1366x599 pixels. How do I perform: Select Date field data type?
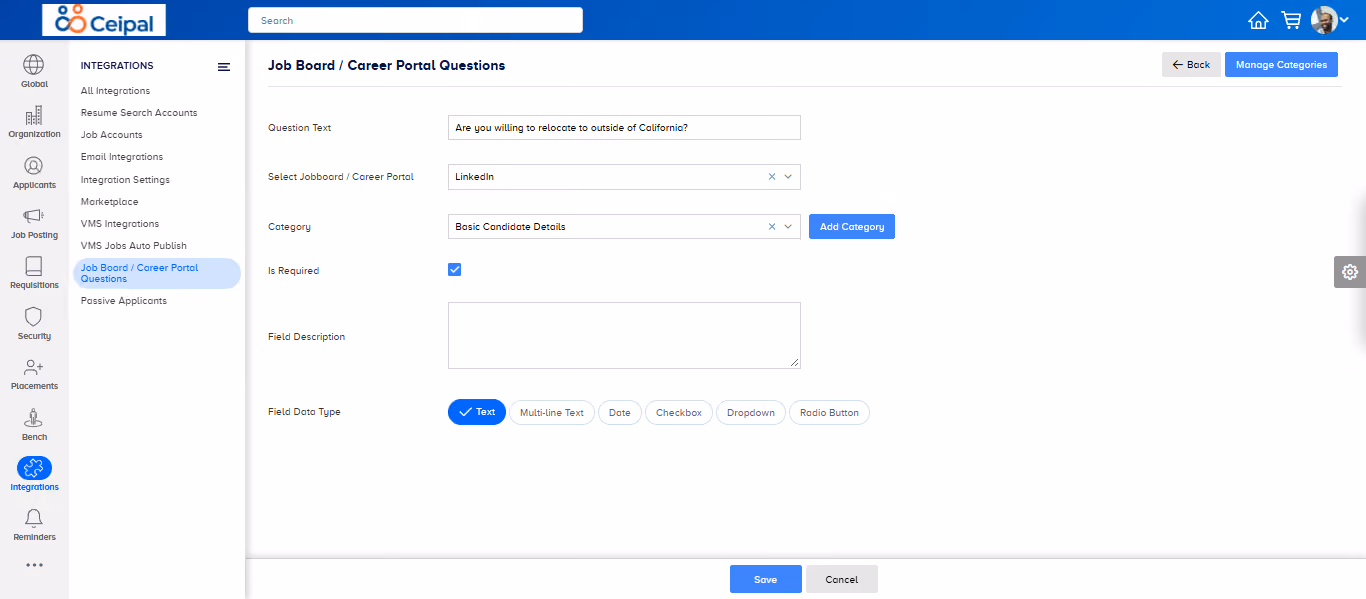pyautogui.click(x=620, y=412)
